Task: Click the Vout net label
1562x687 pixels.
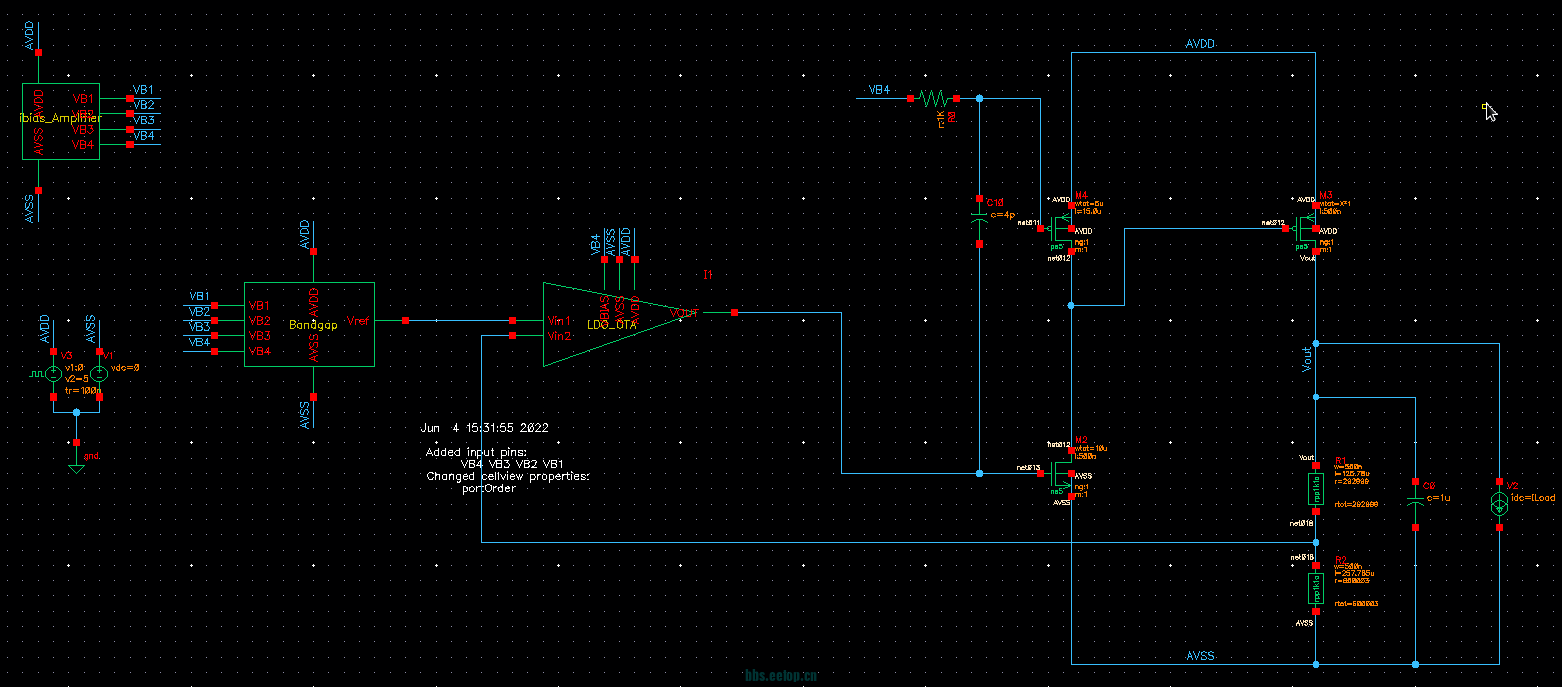Action: point(1306,361)
